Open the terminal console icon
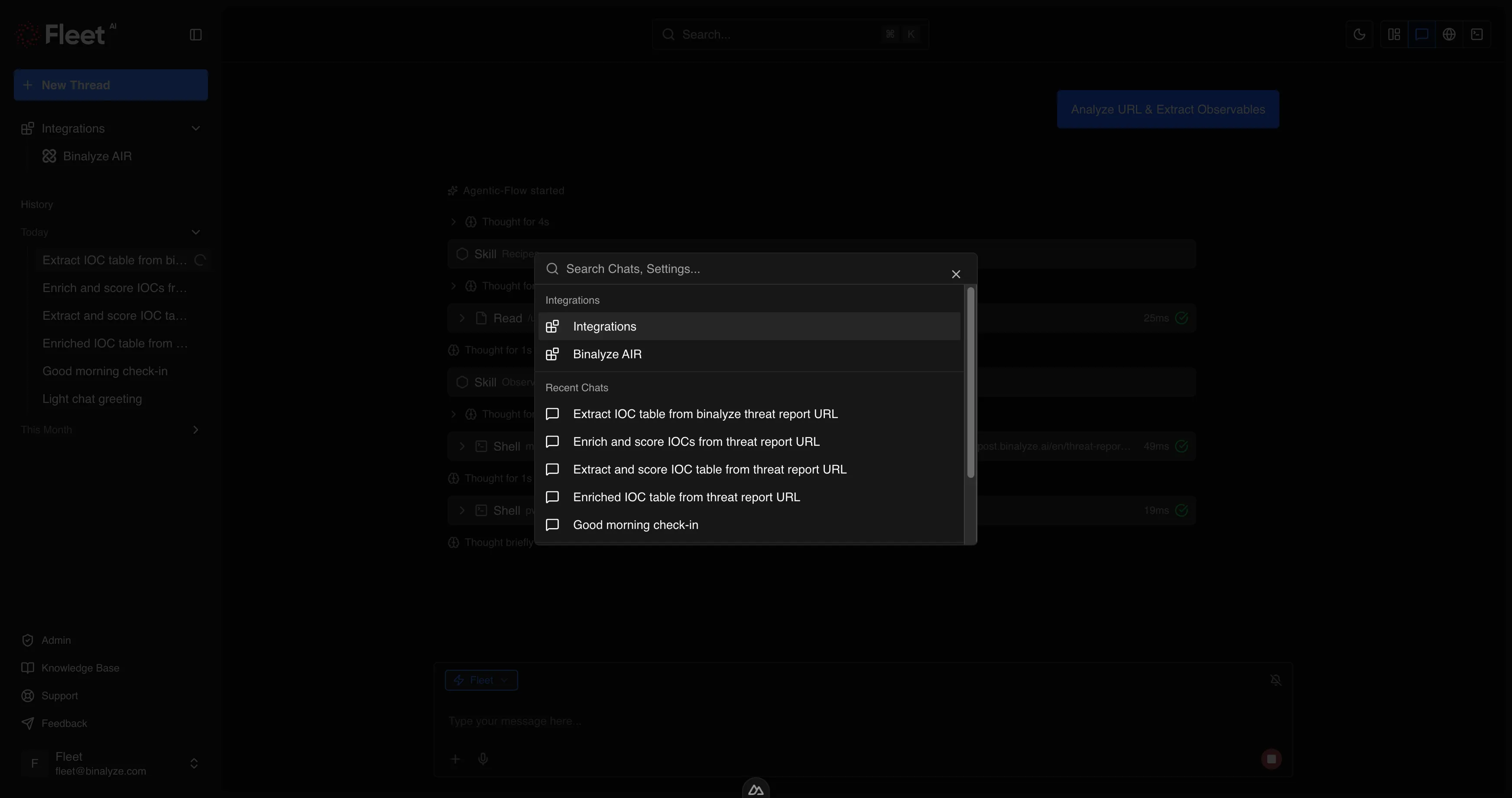 pyautogui.click(x=1477, y=34)
